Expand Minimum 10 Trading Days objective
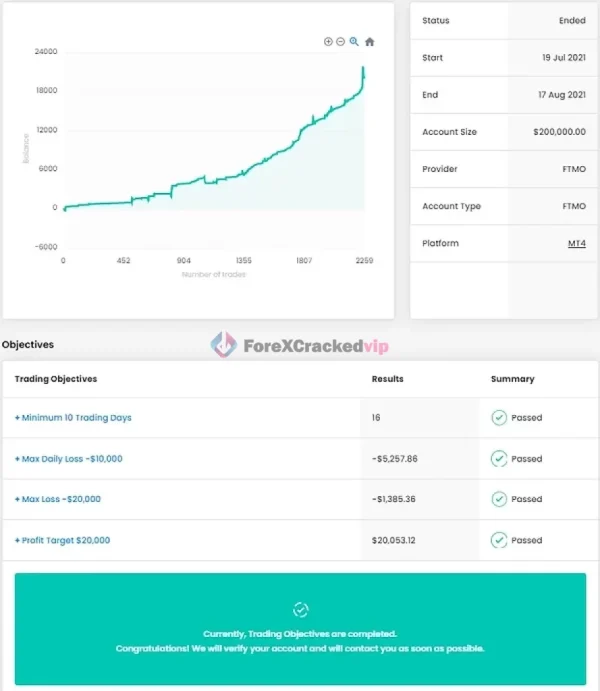The height and width of the screenshot is (691, 600). (73, 418)
